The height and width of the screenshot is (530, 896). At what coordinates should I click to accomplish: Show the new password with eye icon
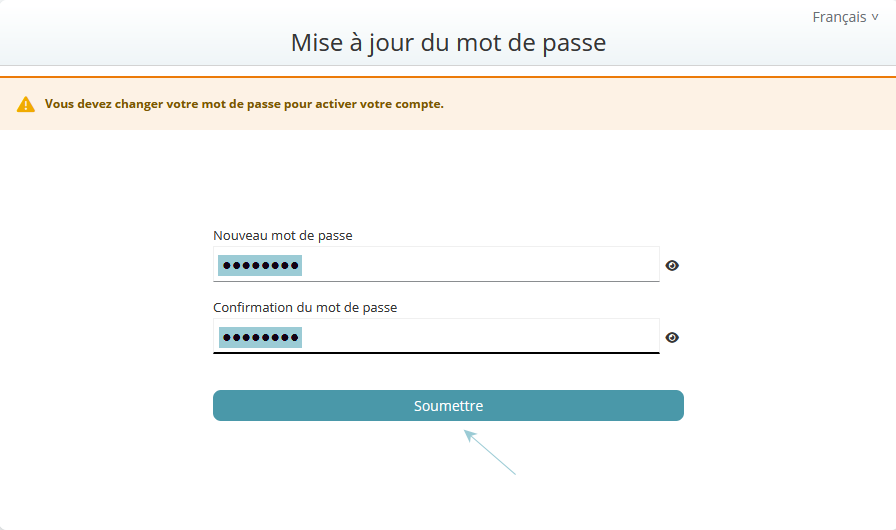click(672, 266)
